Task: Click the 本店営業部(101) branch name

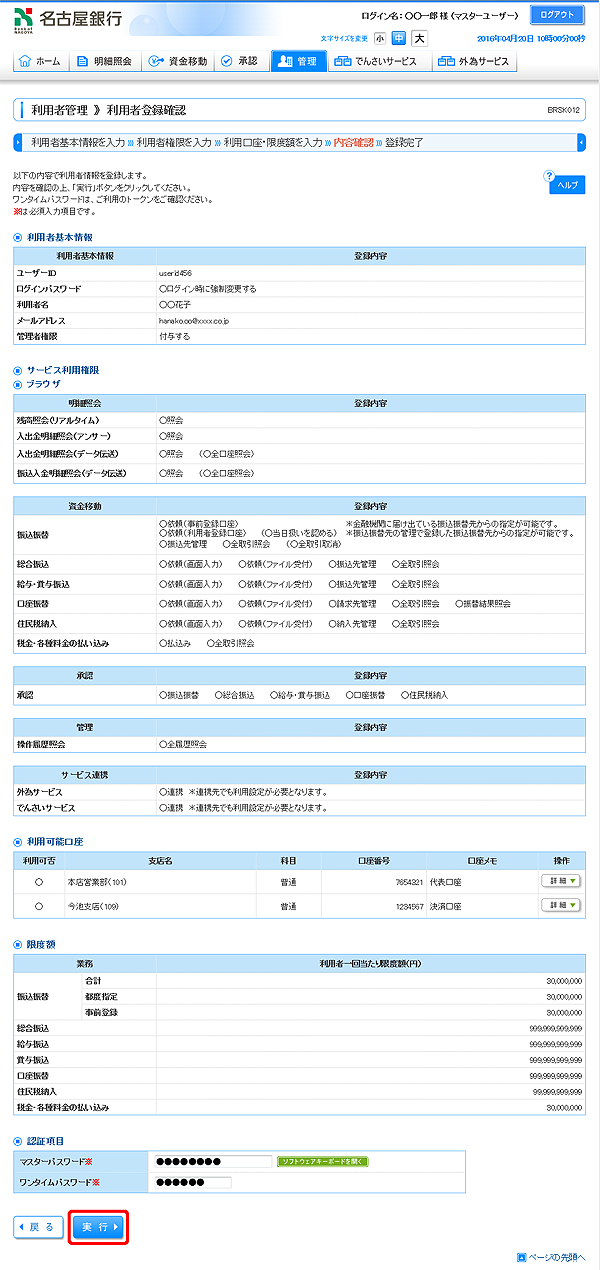Action: (x=97, y=880)
